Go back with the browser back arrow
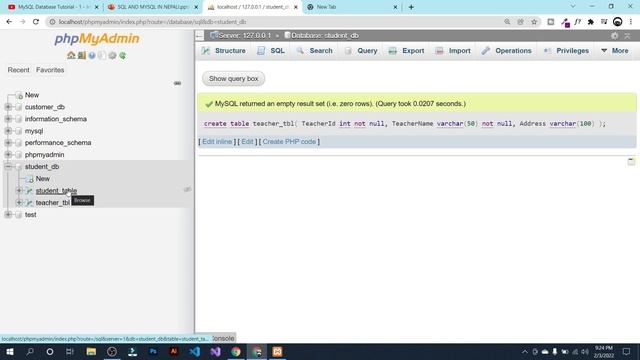Screen dimensions: 640x360 pos(9,22)
